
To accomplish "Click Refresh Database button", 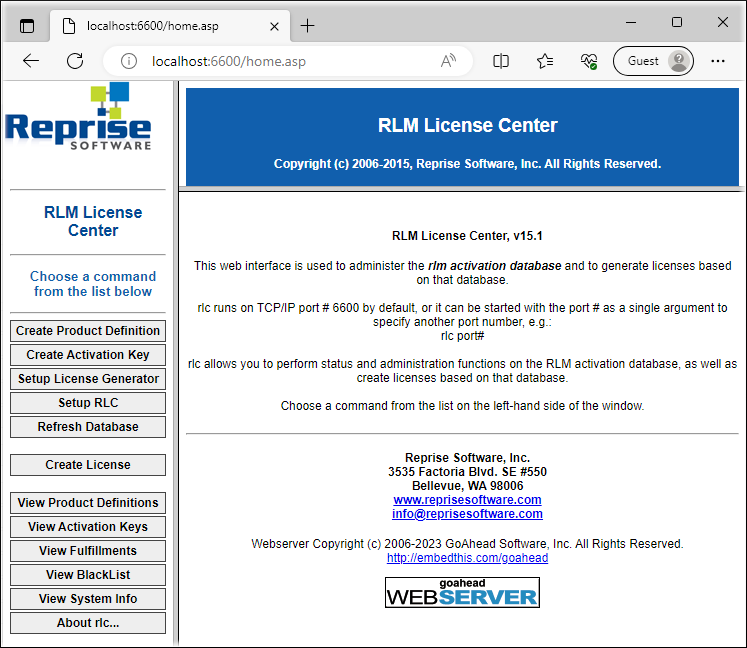I will (x=88, y=427).
